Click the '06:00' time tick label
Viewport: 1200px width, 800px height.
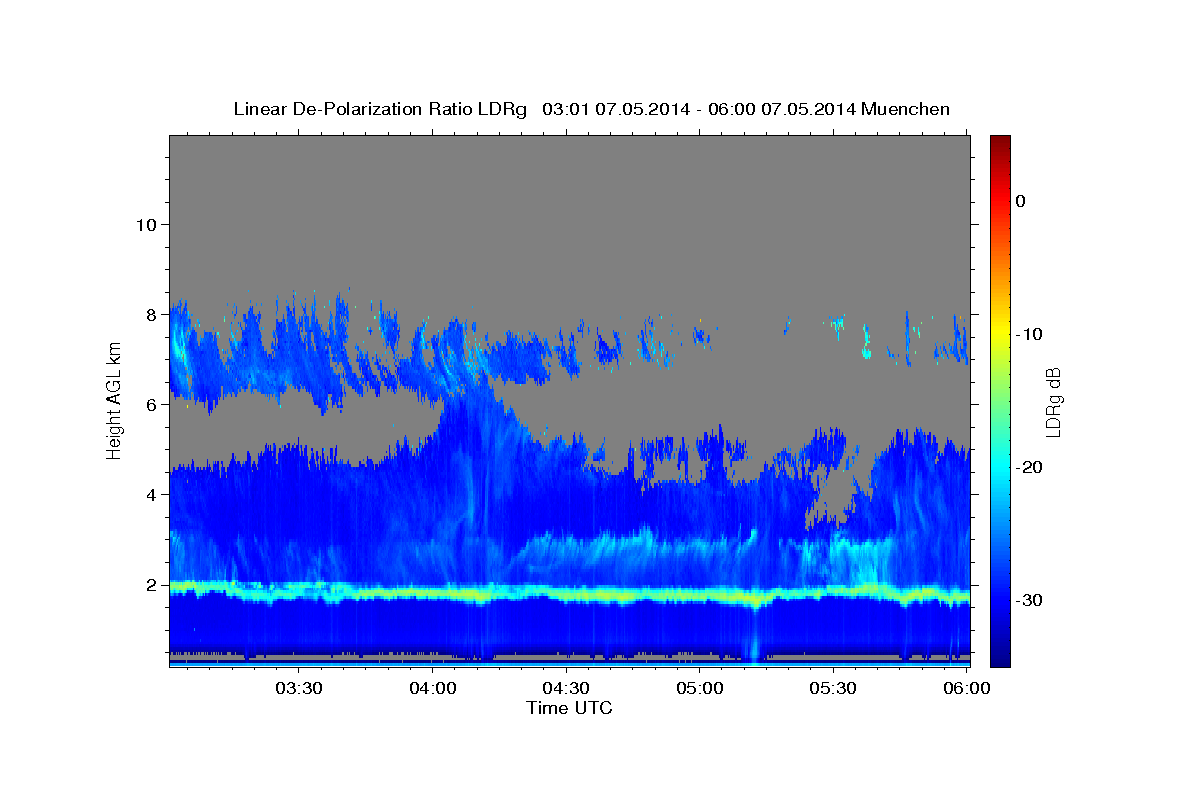point(967,689)
